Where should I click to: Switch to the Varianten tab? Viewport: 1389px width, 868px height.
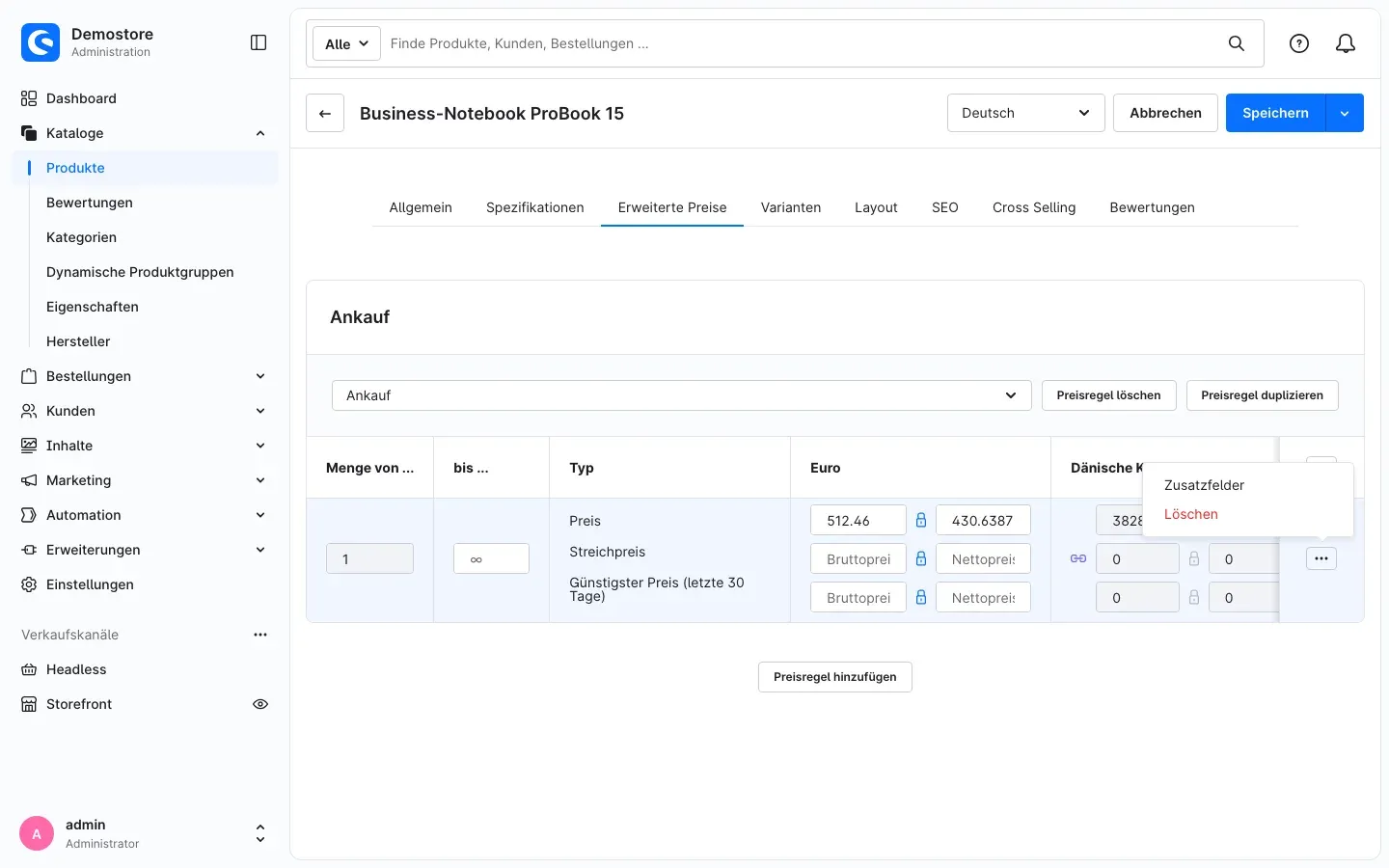coord(791,207)
